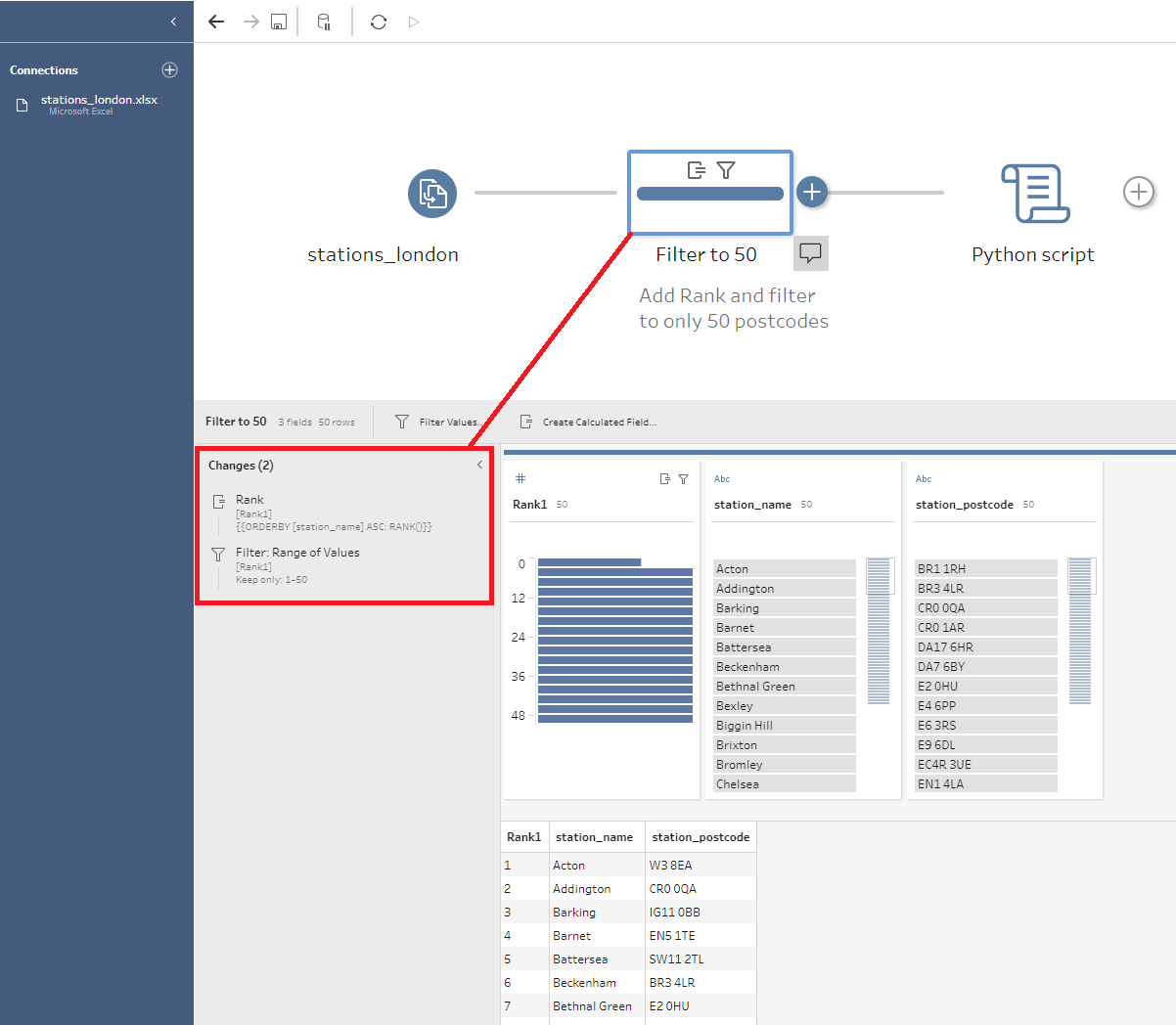
Task: Click the station_name field card title
Action: 752,505
